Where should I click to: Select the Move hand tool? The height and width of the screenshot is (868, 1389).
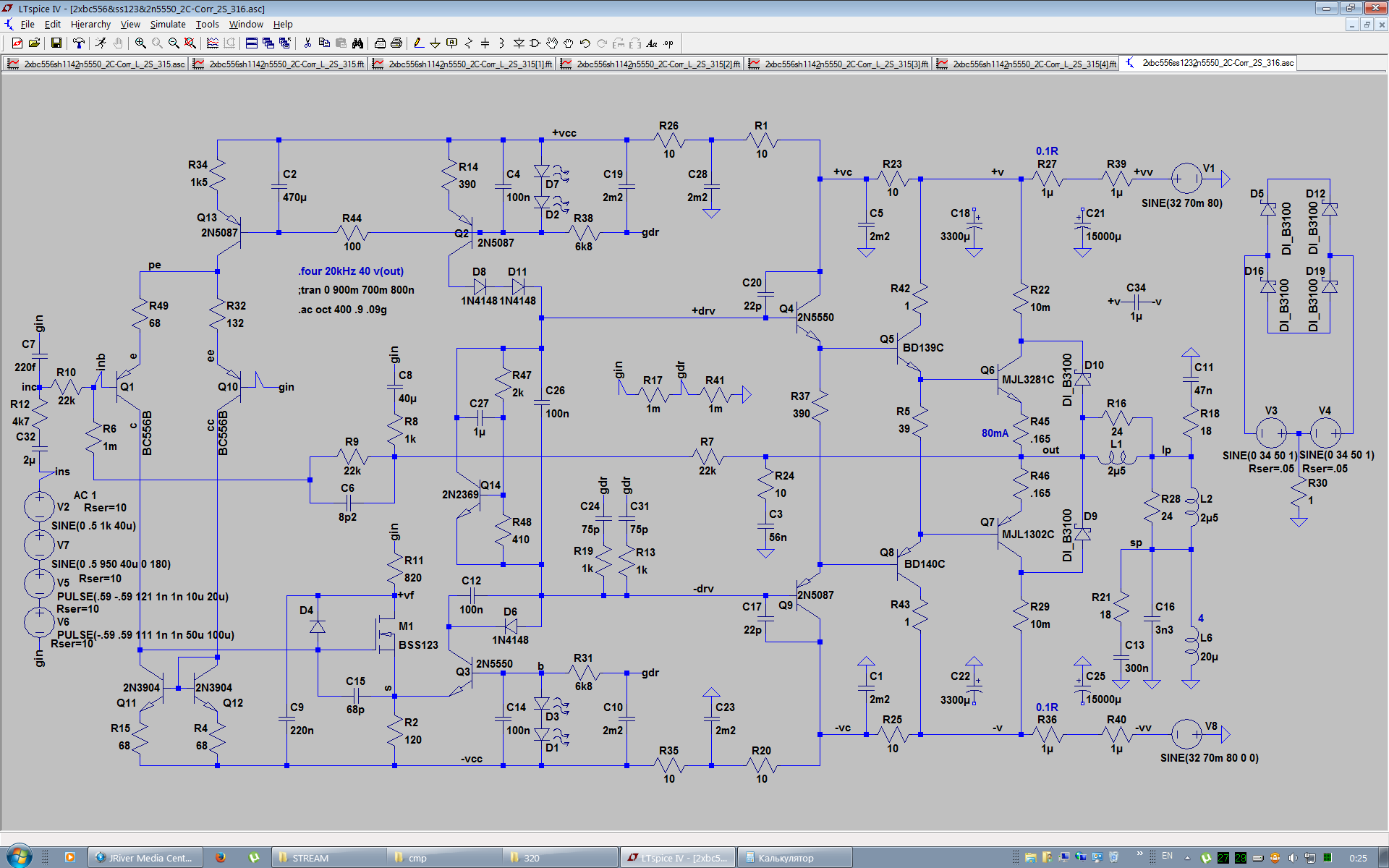(552, 43)
